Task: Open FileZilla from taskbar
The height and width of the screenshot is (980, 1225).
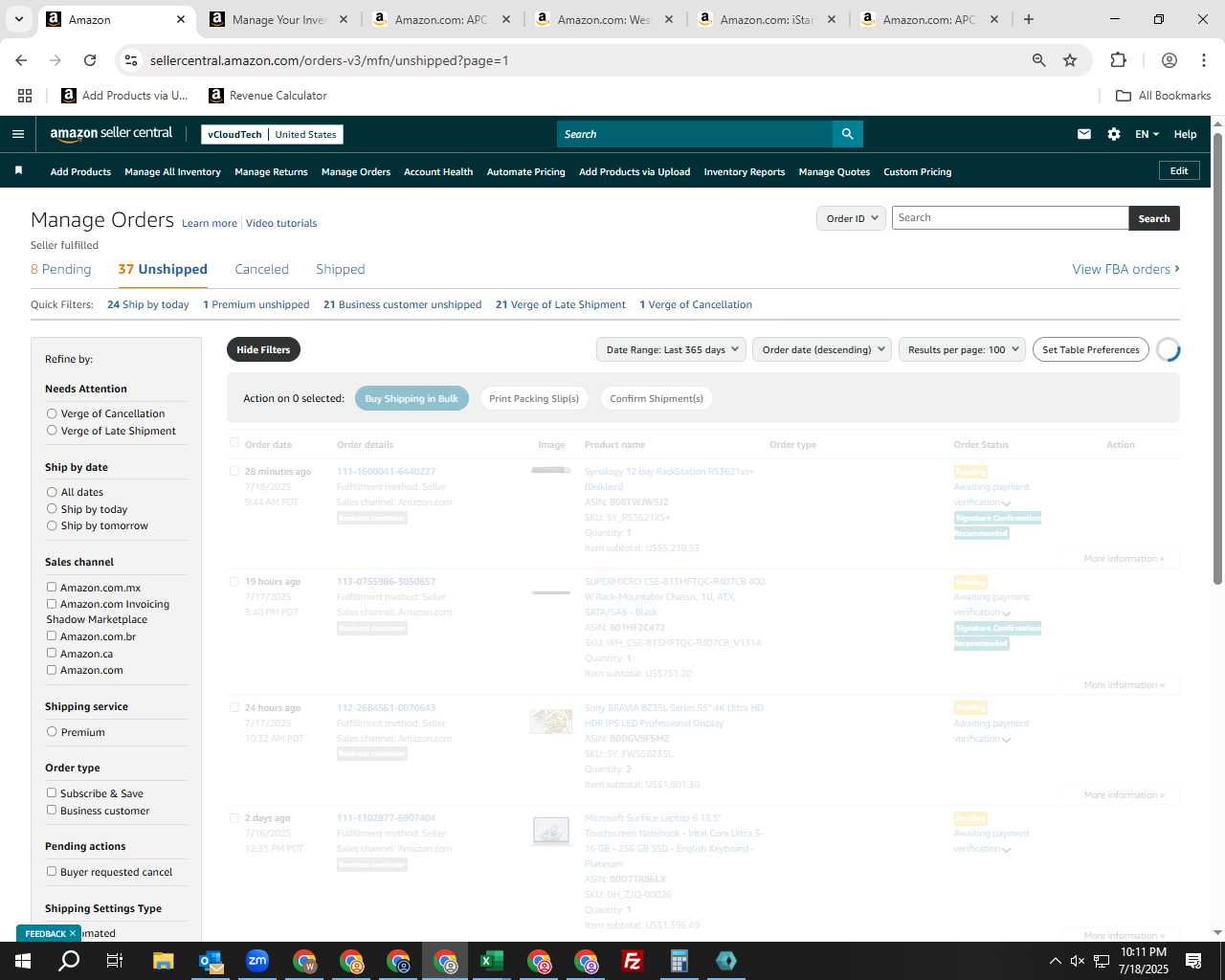Action: coord(633,961)
